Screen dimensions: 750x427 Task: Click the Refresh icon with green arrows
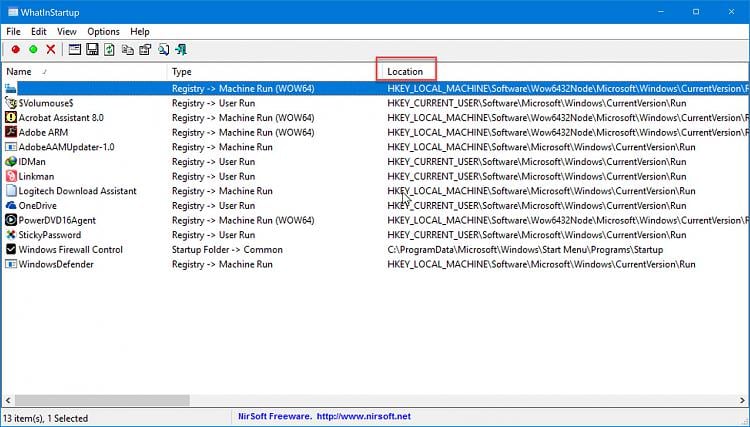110,49
